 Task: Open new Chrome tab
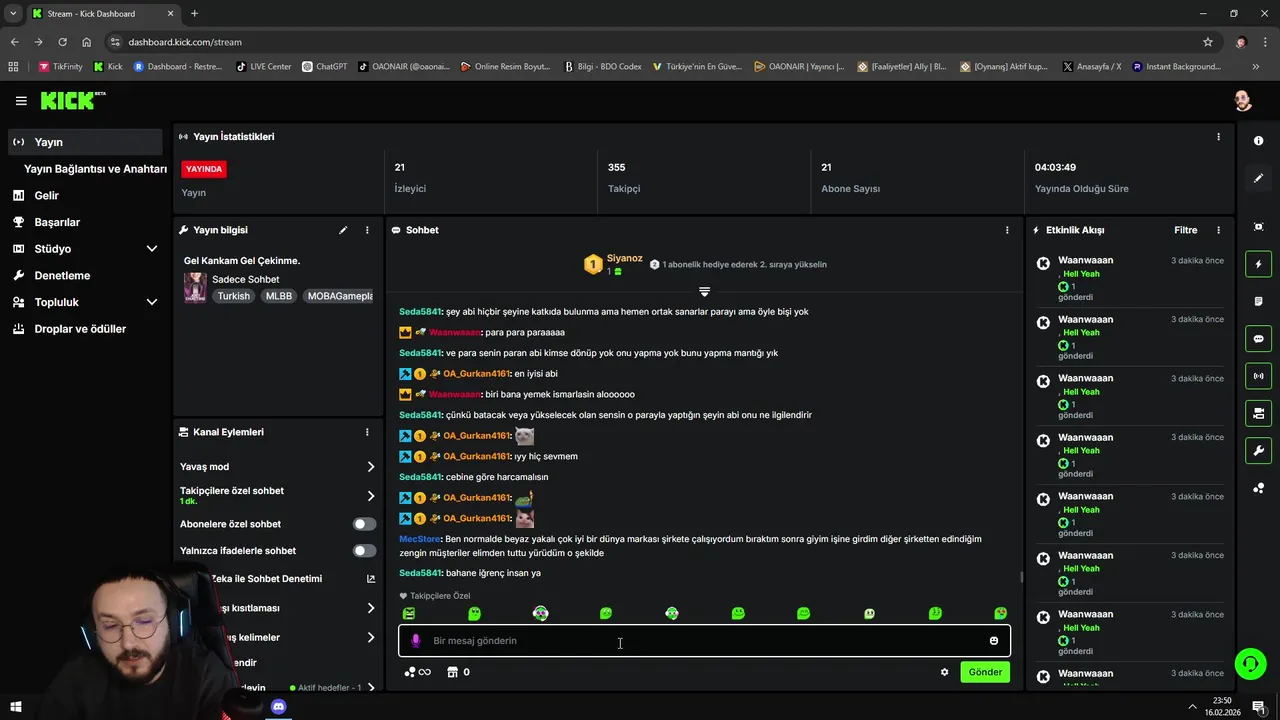(194, 13)
